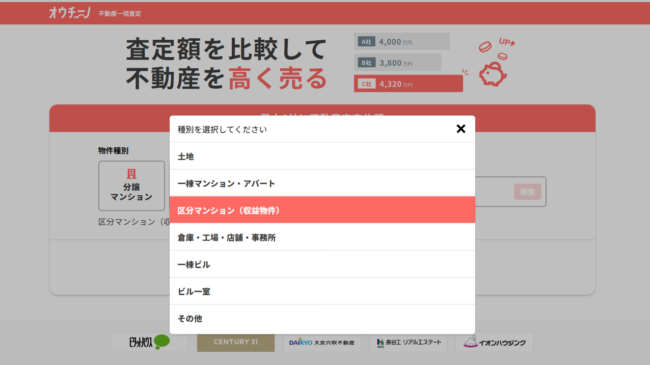Choose 一棟マンション・アパート option

[322, 183]
